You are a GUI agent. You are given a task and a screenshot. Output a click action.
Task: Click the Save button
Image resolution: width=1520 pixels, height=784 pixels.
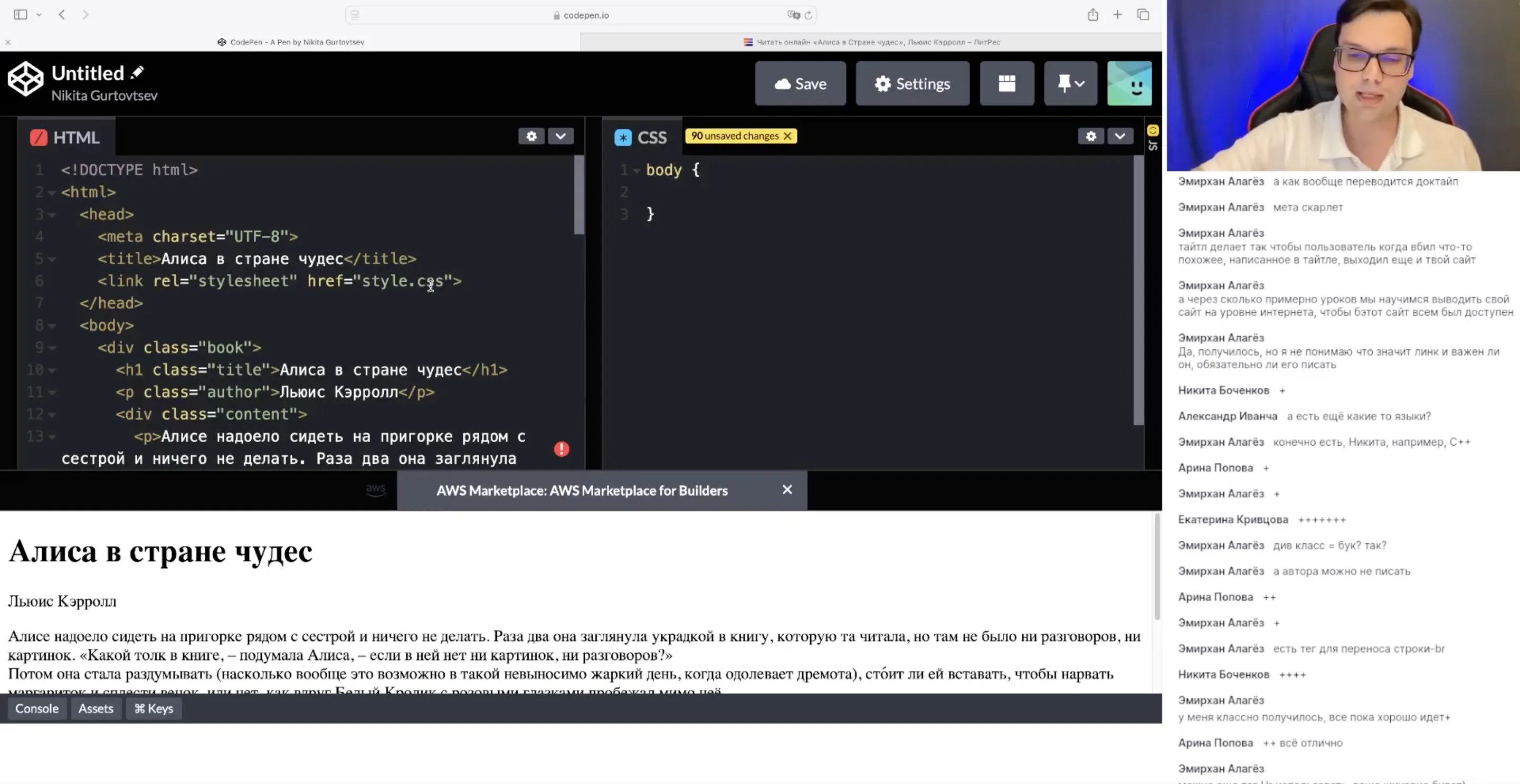pyautogui.click(x=800, y=83)
